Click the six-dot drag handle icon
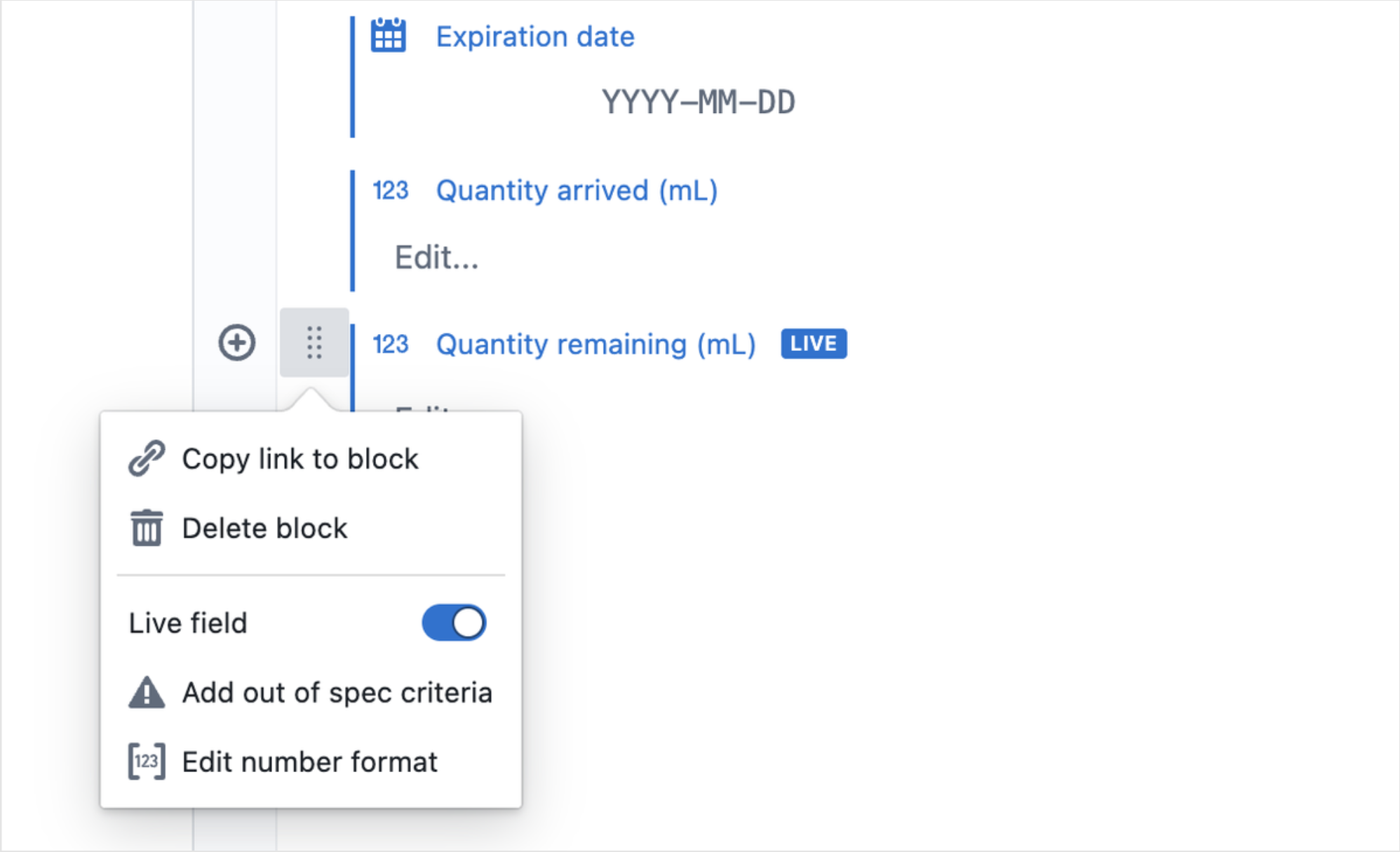This screenshot has width=1400, height=852. tap(314, 343)
